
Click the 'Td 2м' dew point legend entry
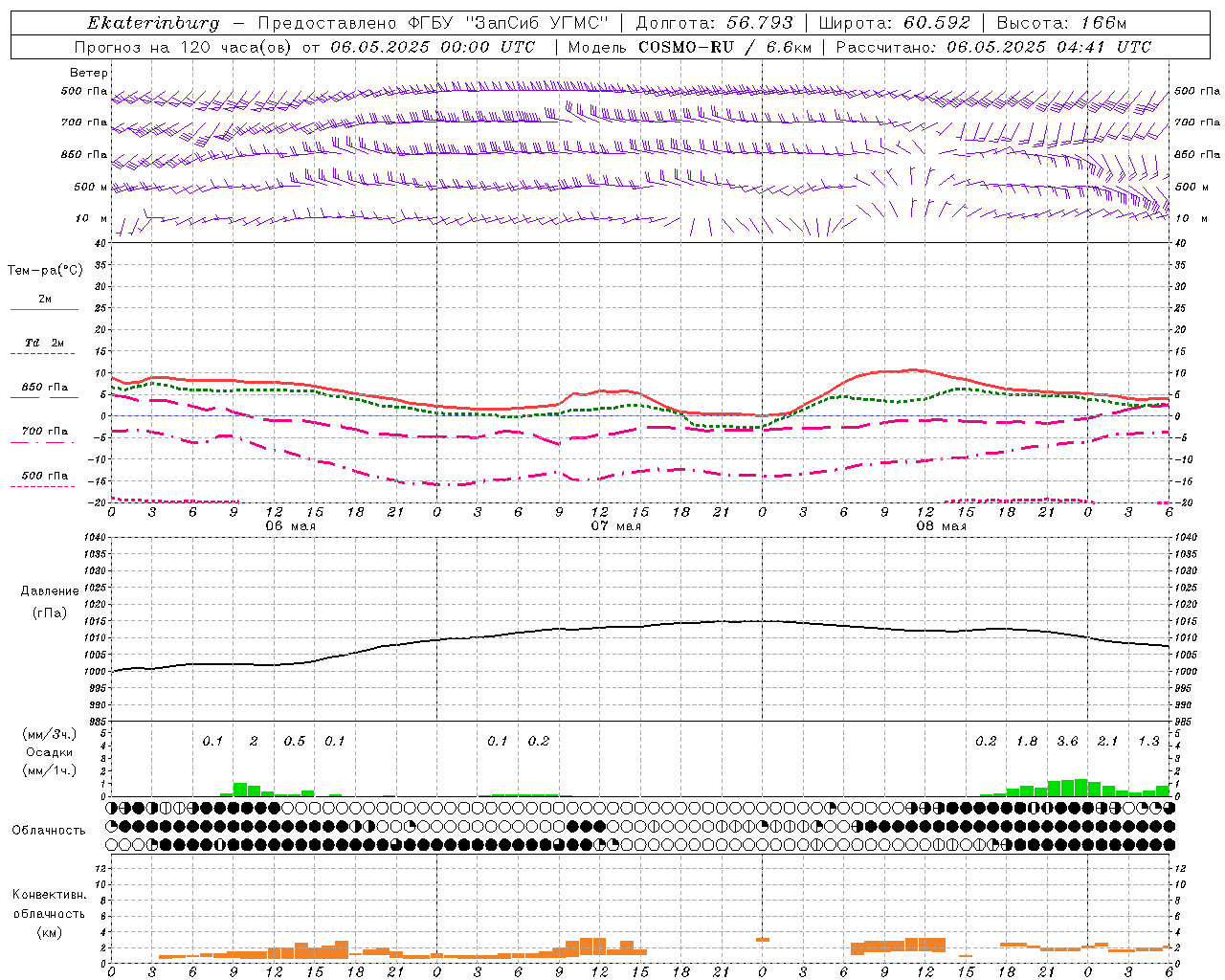point(45,343)
